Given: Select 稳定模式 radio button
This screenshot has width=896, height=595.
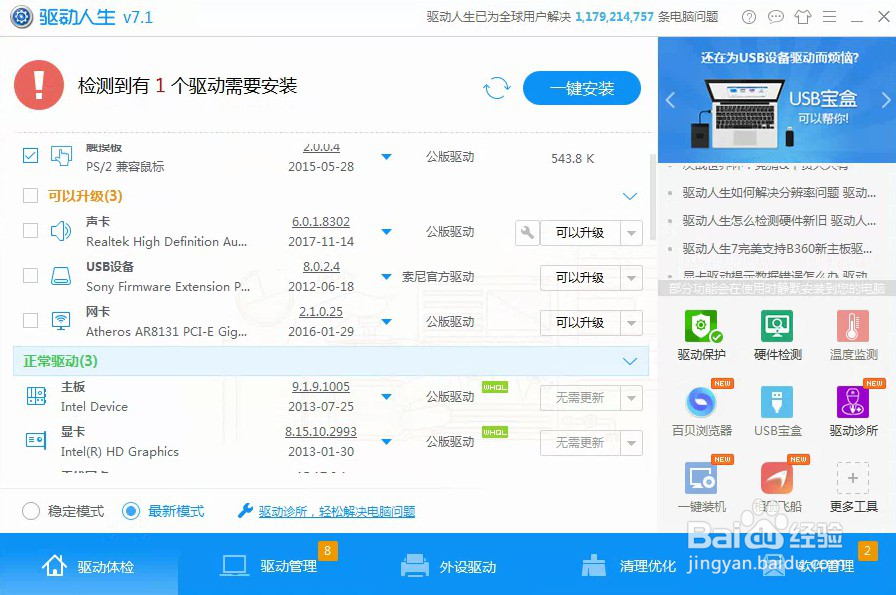Looking at the screenshot, I should pyautogui.click(x=31, y=511).
